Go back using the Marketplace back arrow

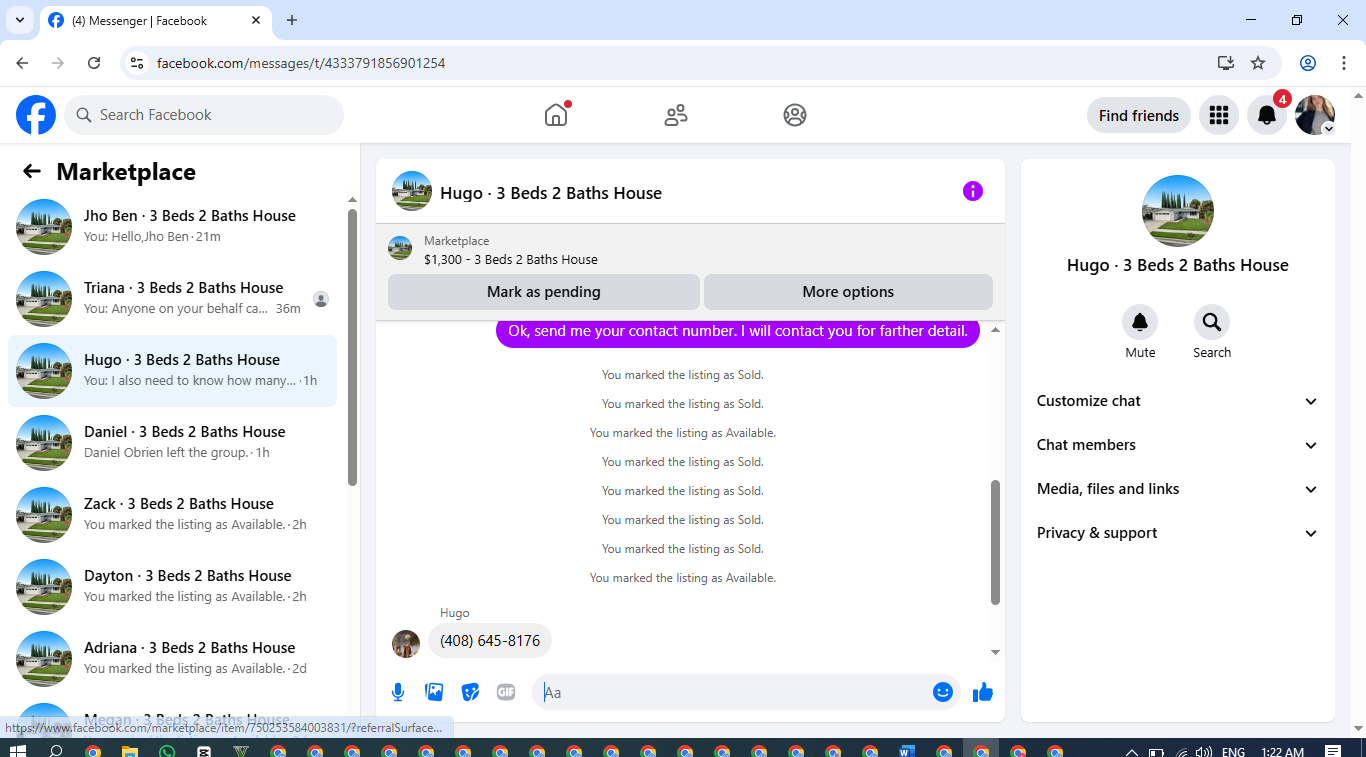pyautogui.click(x=32, y=171)
